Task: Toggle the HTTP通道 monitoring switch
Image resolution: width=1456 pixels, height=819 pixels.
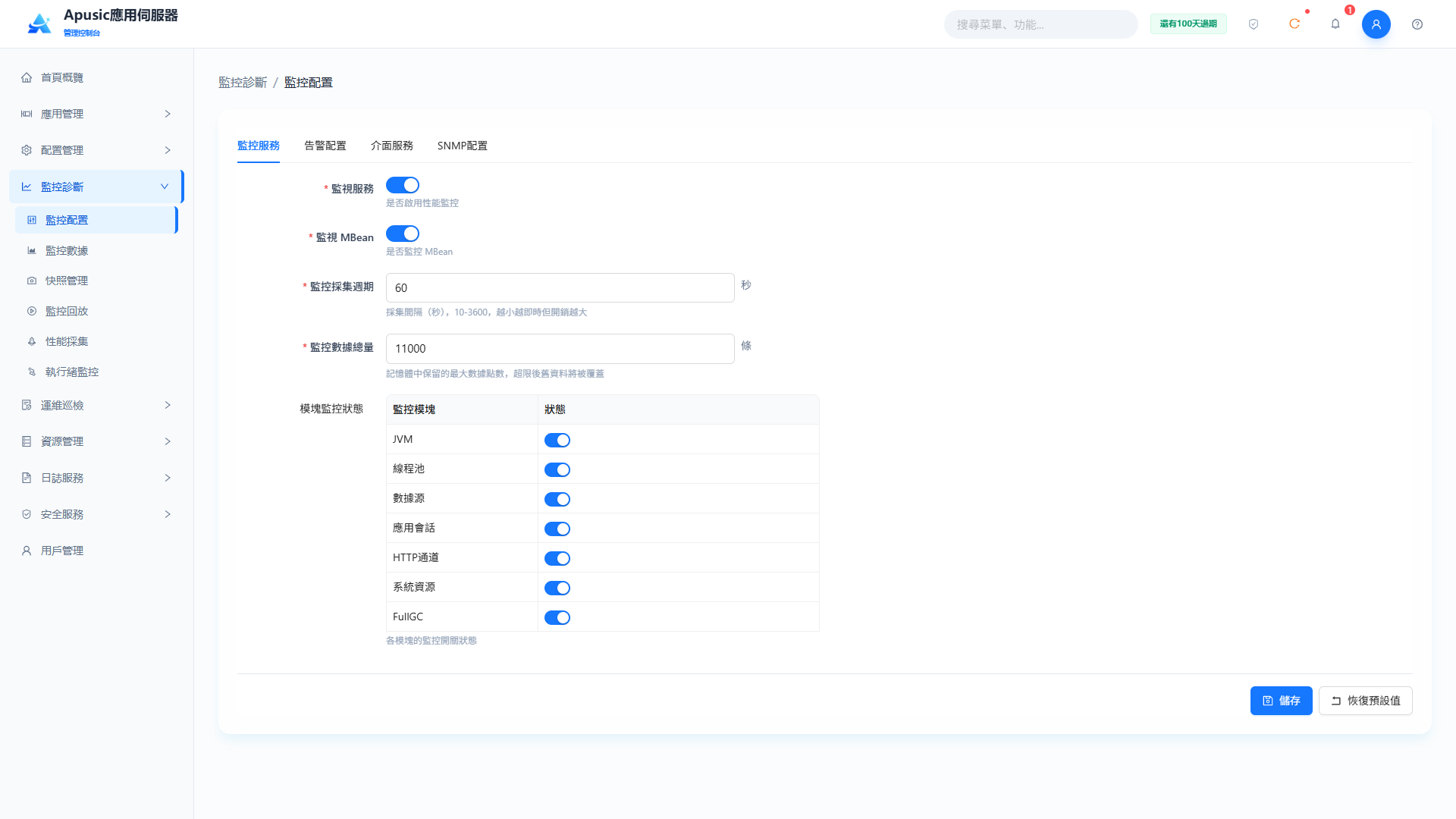Action: [x=557, y=558]
